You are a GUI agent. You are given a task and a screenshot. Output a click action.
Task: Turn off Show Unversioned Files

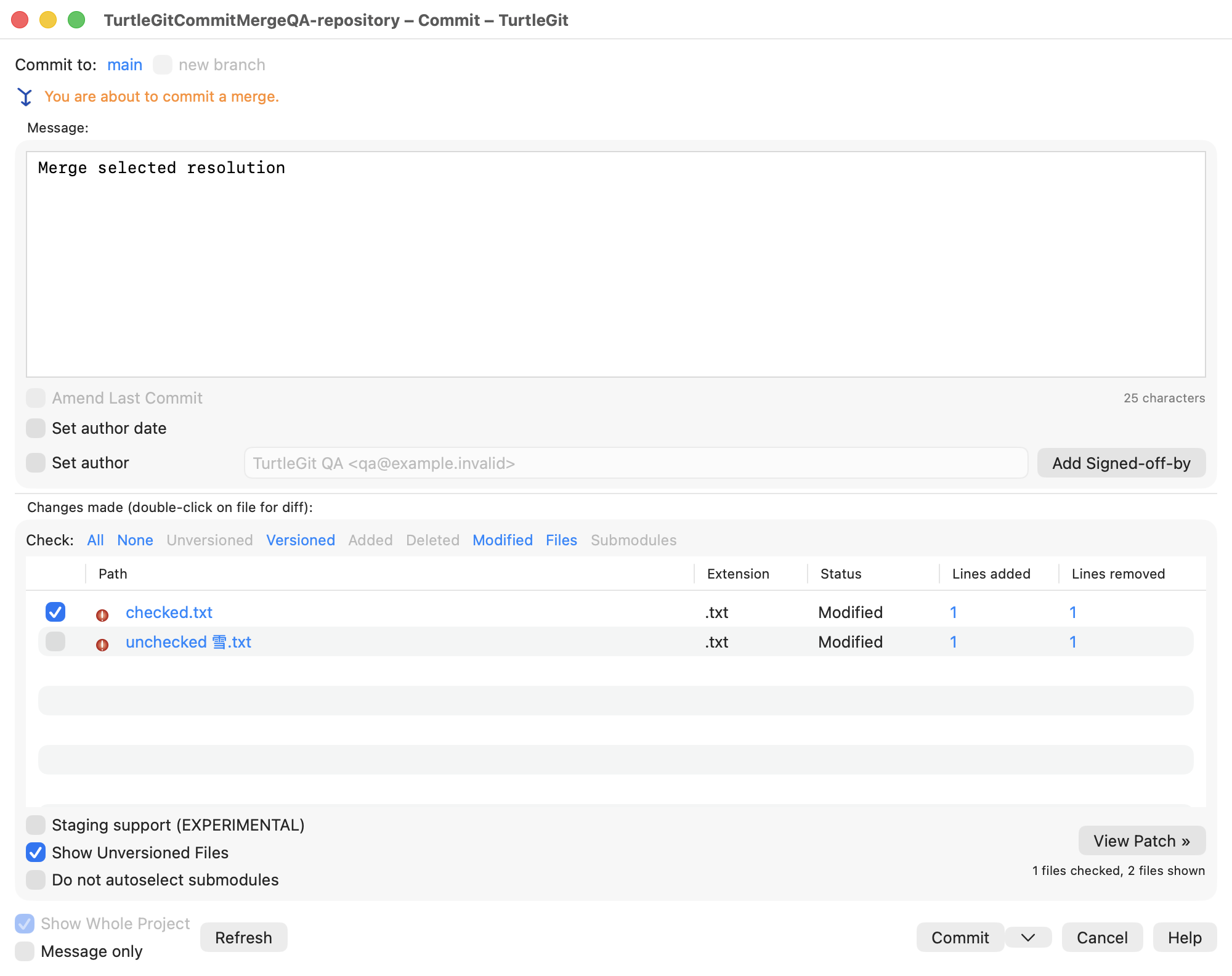pos(36,853)
